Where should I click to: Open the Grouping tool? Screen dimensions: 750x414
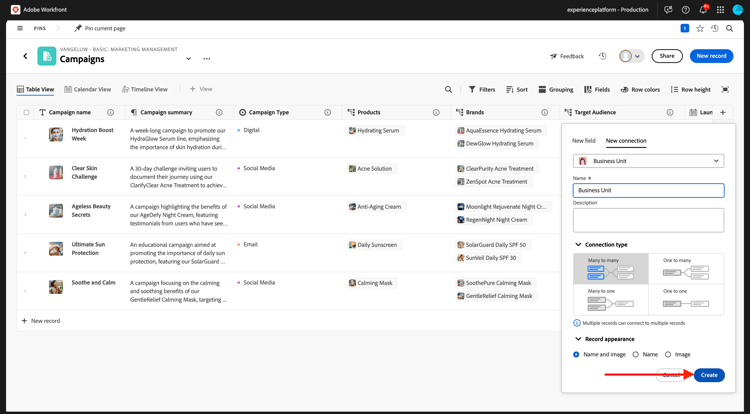coord(556,89)
